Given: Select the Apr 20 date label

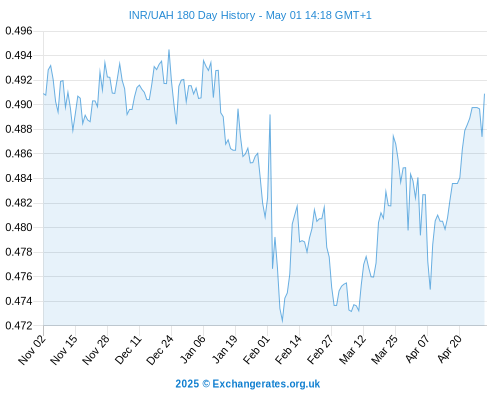Looking at the screenshot, I should [x=449, y=349].
